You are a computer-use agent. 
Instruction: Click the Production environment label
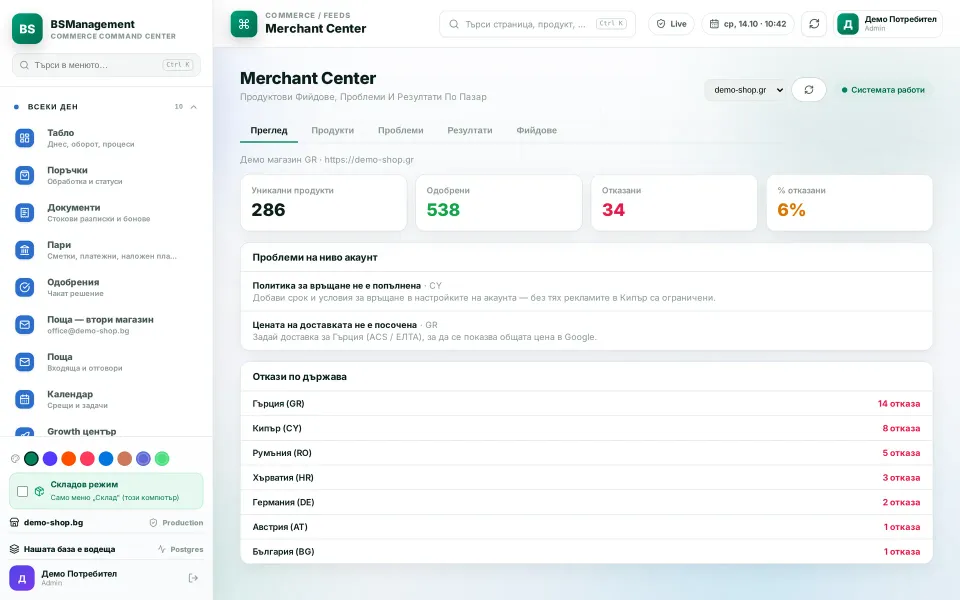176,522
